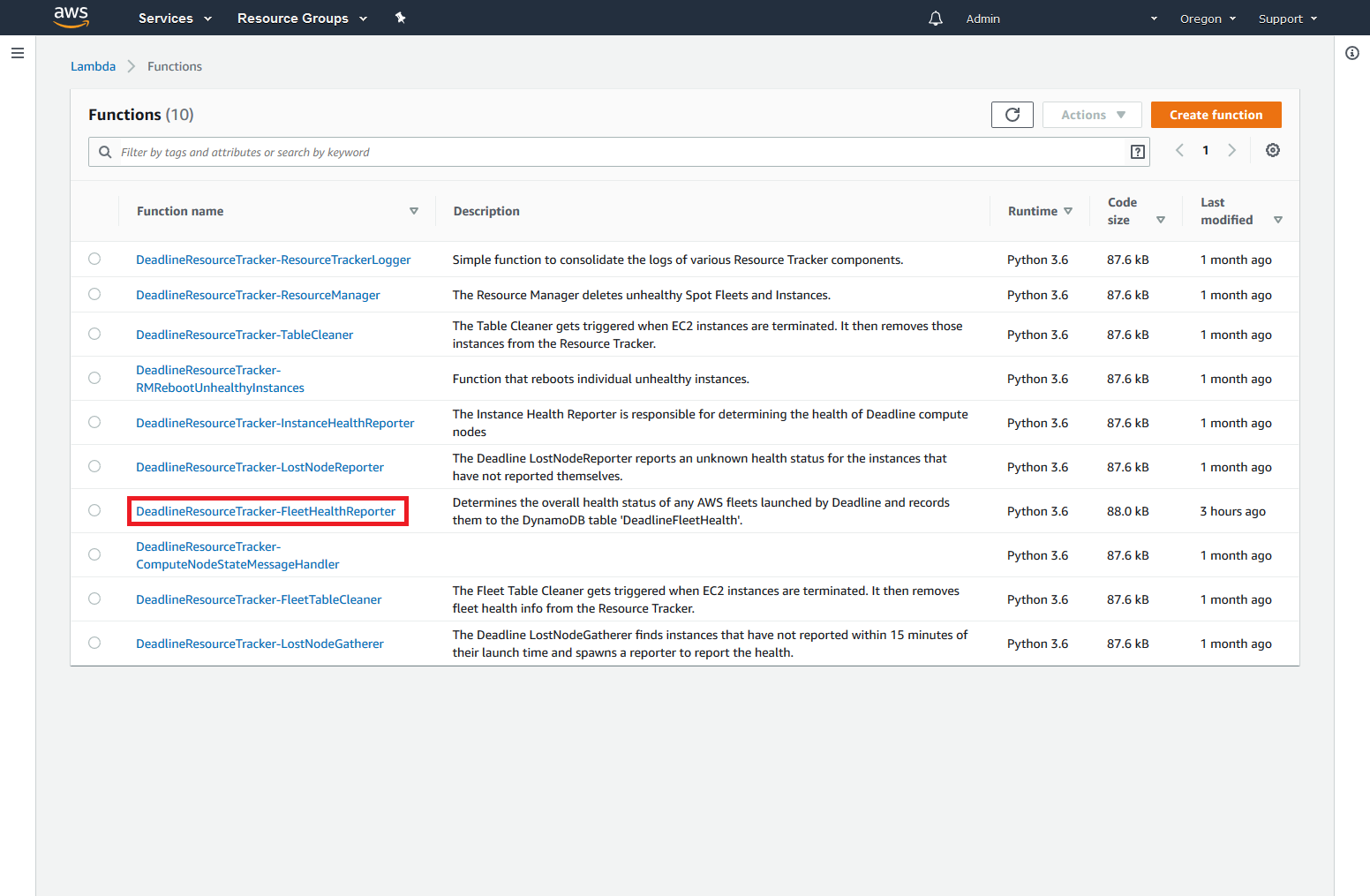Open DeadlineResourceTracker-ResourceManager function

point(258,295)
